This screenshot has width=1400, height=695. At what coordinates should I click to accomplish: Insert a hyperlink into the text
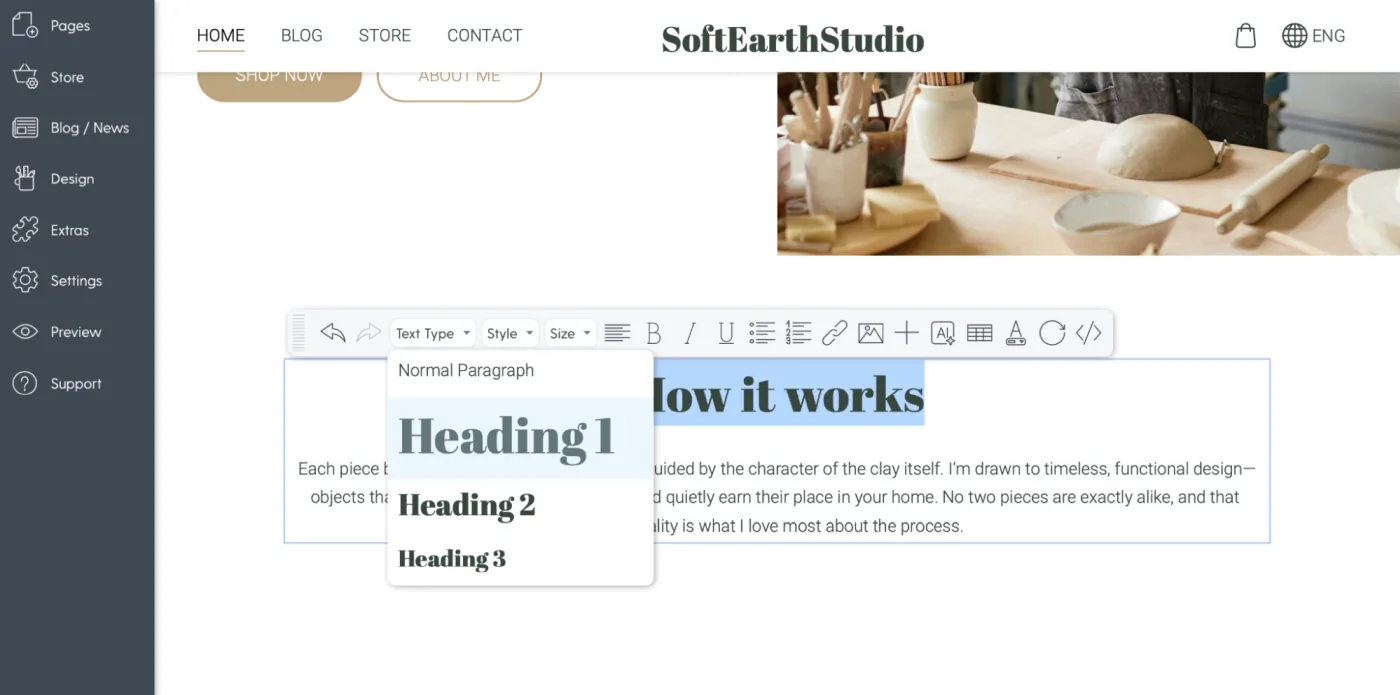point(835,332)
